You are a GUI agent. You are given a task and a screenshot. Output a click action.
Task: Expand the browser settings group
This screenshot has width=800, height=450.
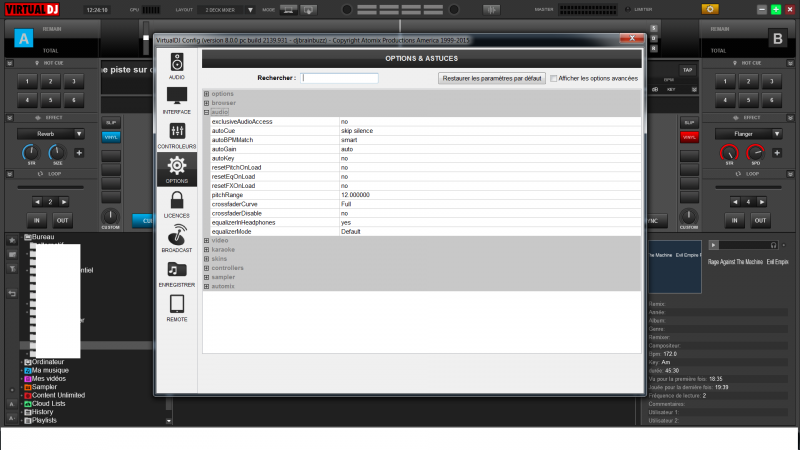pyautogui.click(x=207, y=103)
